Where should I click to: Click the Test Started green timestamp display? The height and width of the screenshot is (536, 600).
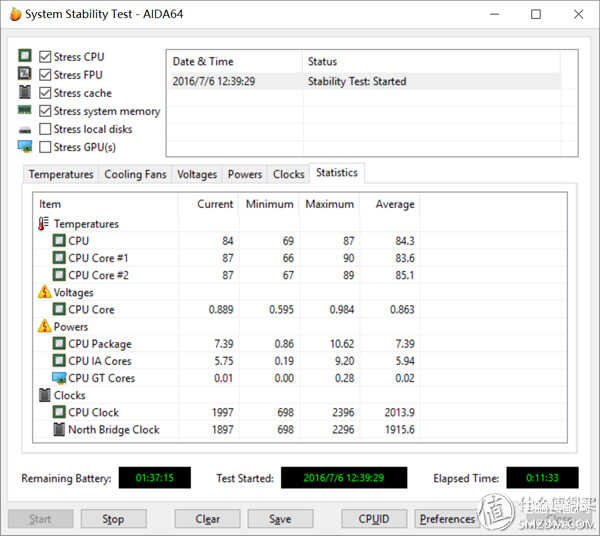344,477
